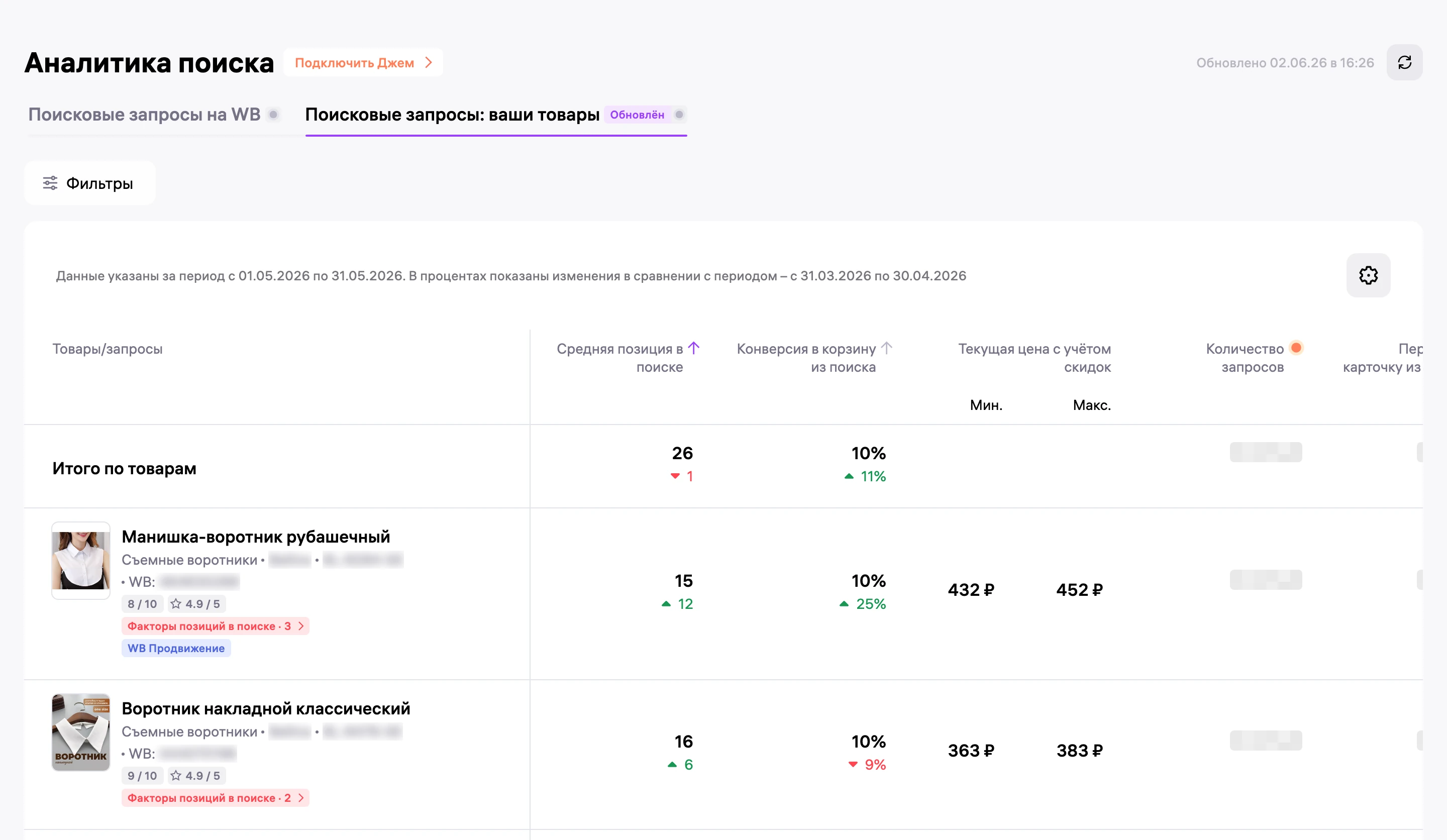This screenshot has width=1447, height=840.
Task: Select Поисковые запросы: ваши товары tab
Action: coord(452,115)
